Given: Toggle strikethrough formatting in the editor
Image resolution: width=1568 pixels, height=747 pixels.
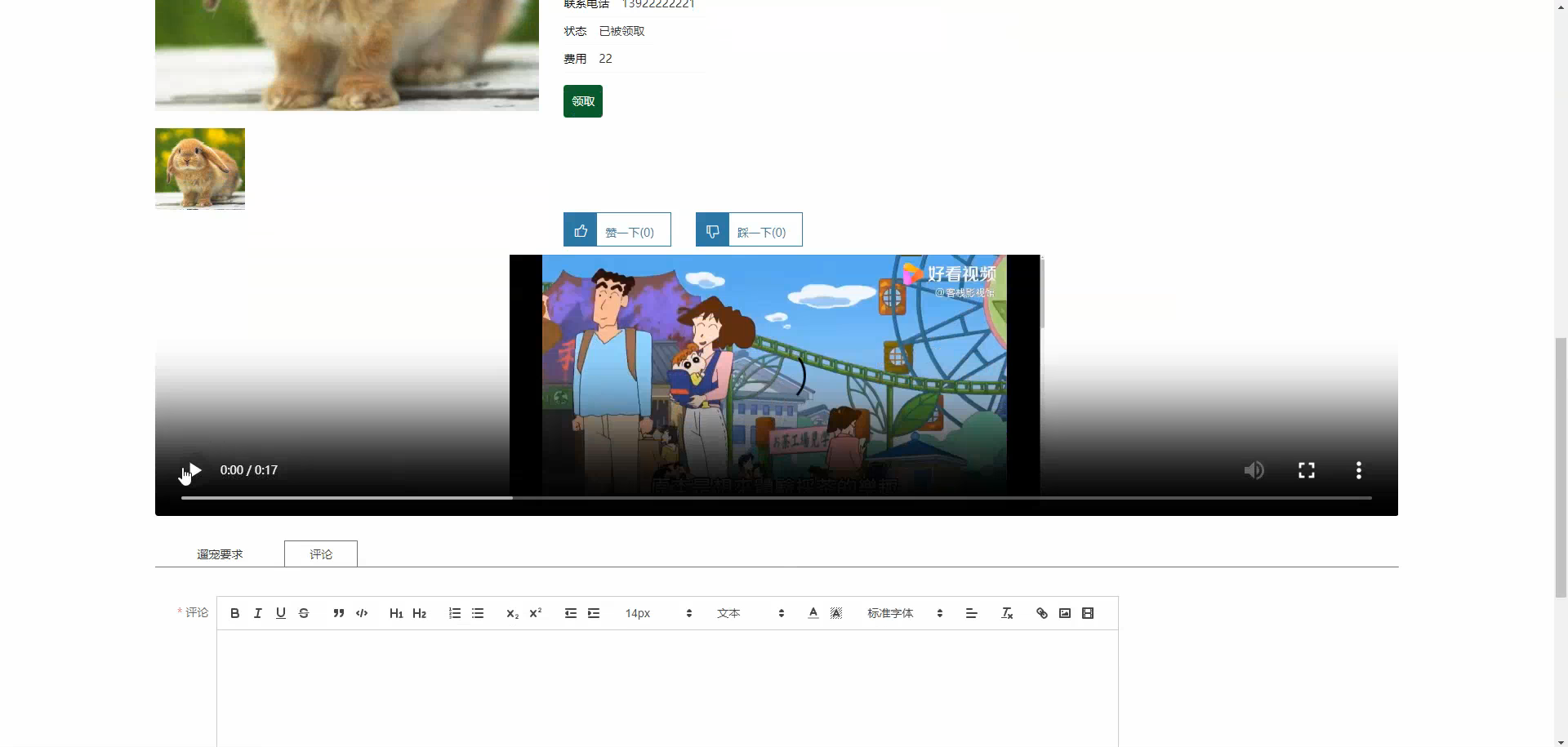Looking at the screenshot, I should point(304,613).
